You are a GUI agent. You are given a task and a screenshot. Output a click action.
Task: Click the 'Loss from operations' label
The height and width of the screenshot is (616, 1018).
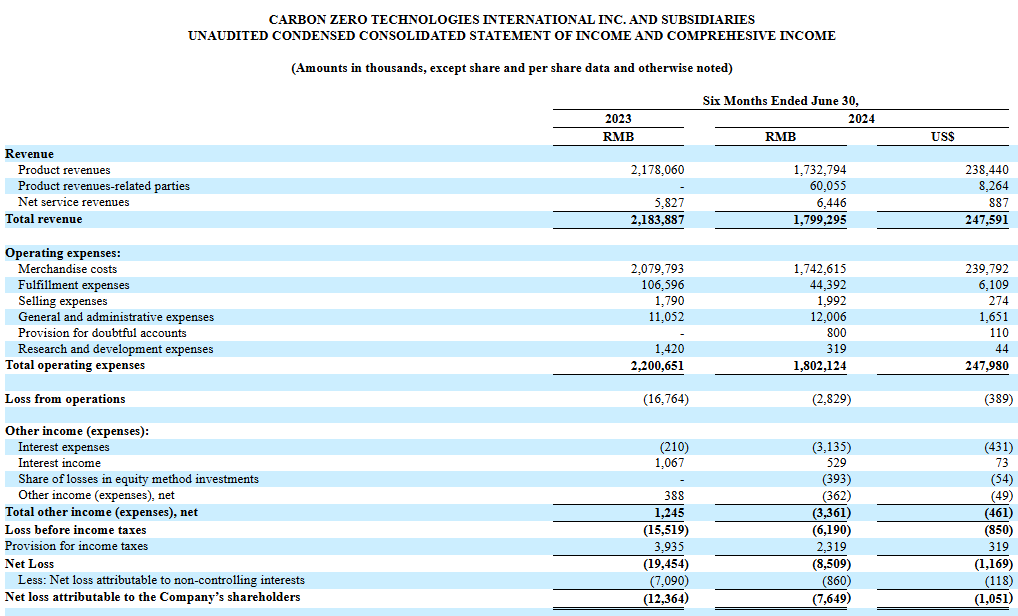point(65,399)
